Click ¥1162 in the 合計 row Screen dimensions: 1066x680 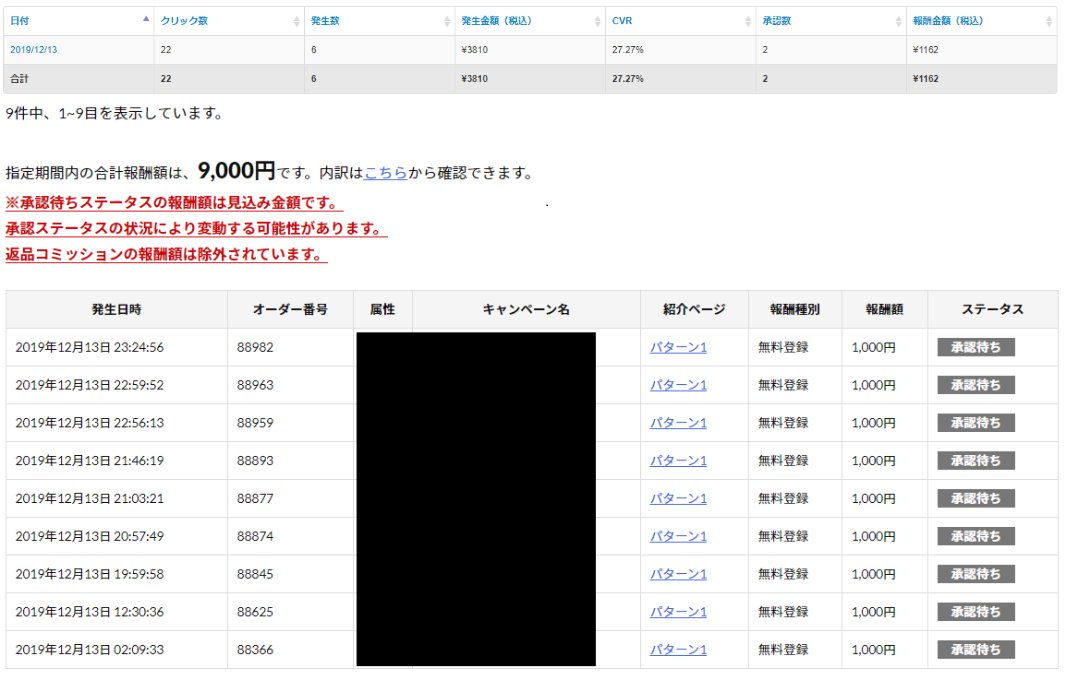point(925,79)
